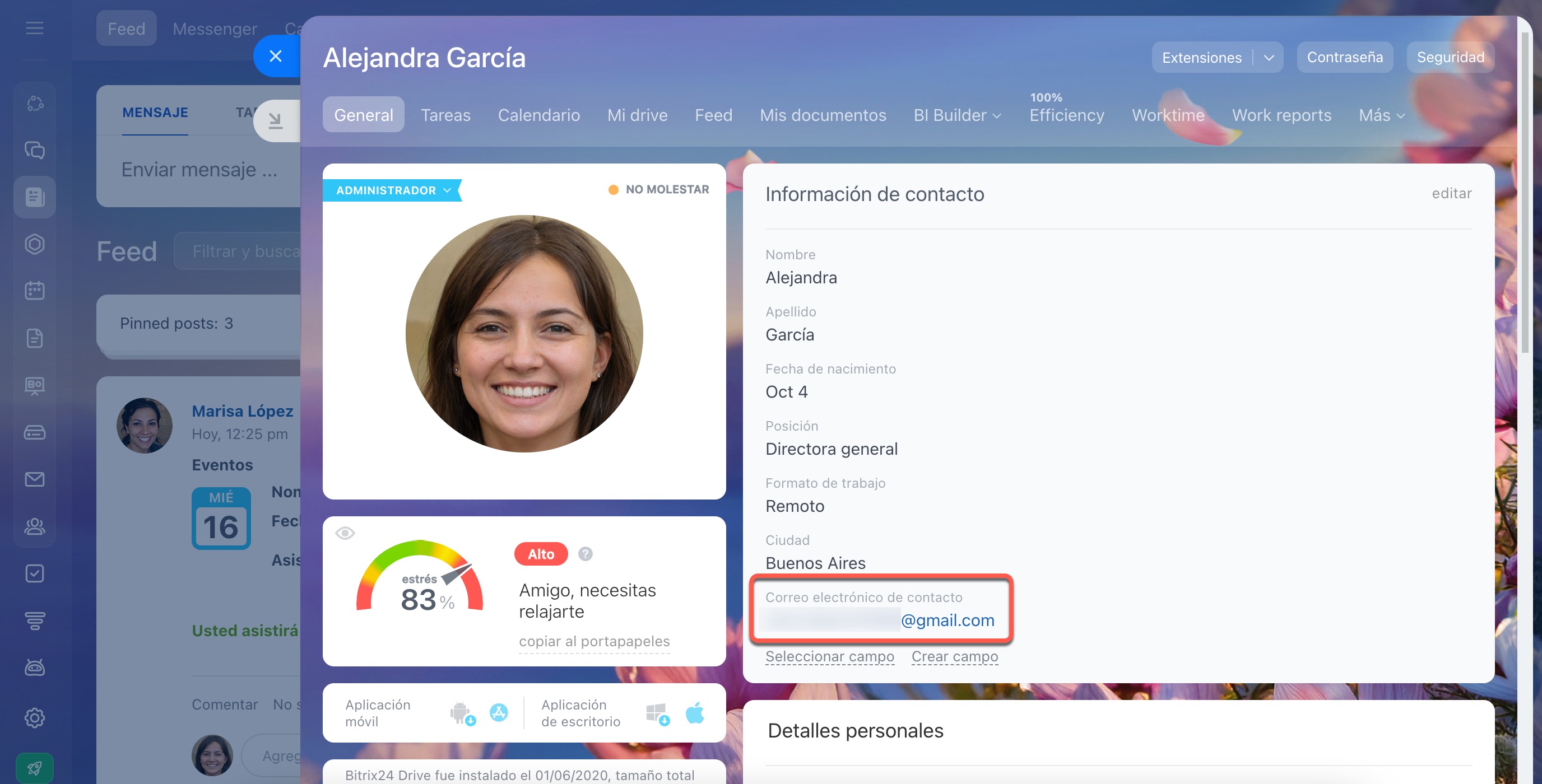Download the macOS desktop app
1542x784 pixels.
click(x=694, y=712)
